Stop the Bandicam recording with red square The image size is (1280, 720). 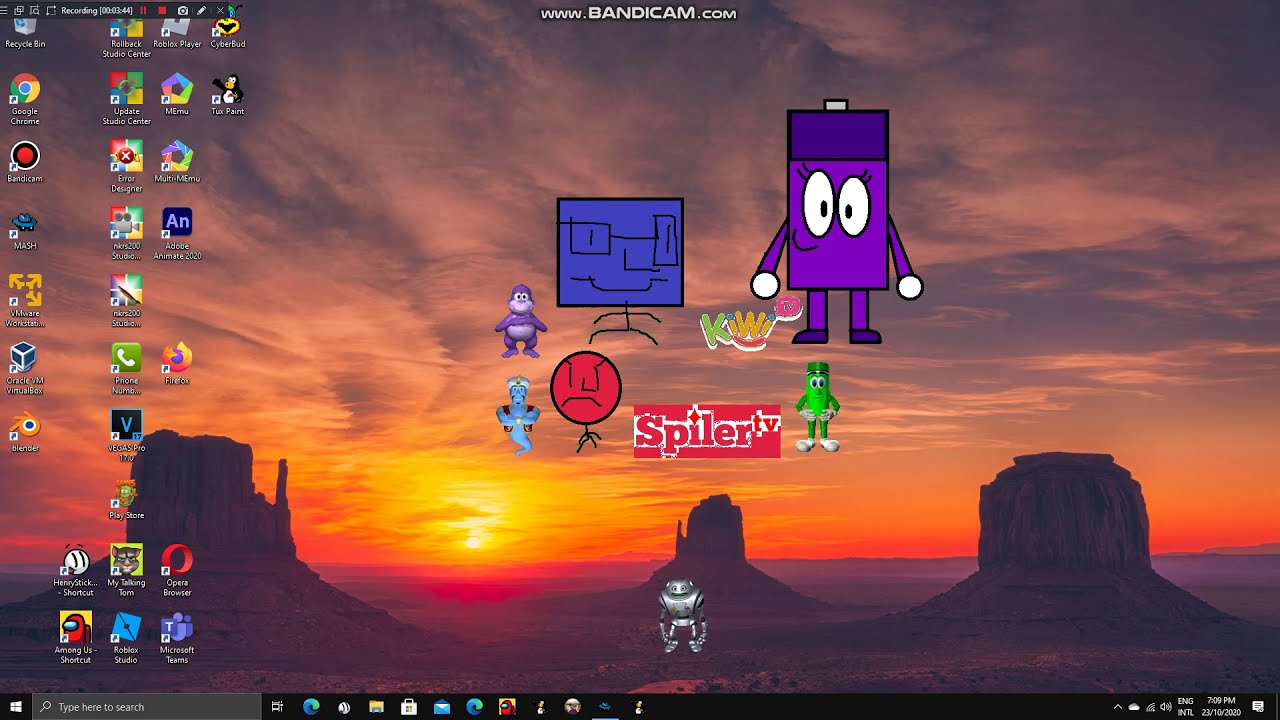(162, 10)
